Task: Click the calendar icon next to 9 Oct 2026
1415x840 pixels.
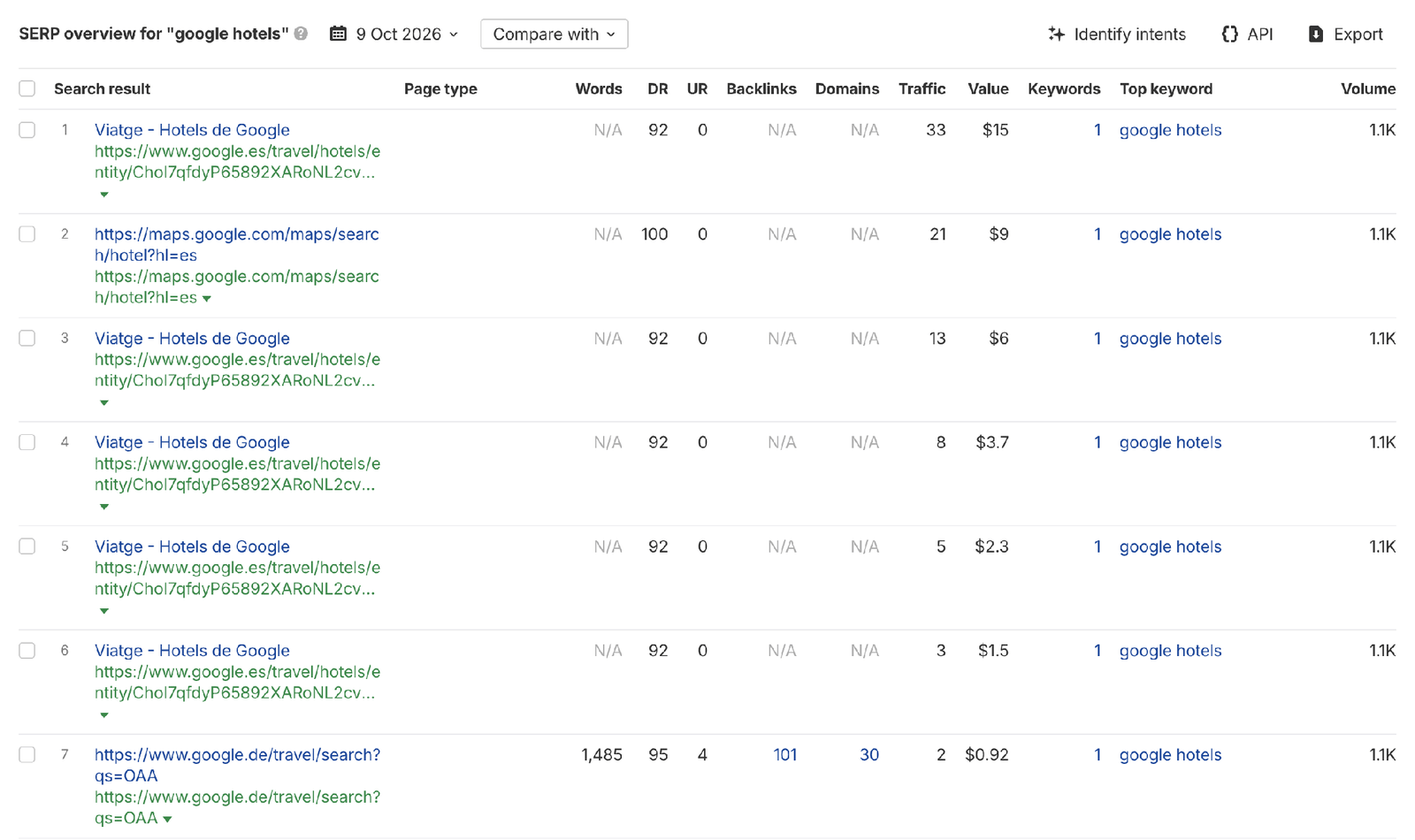Action: (x=338, y=34)
